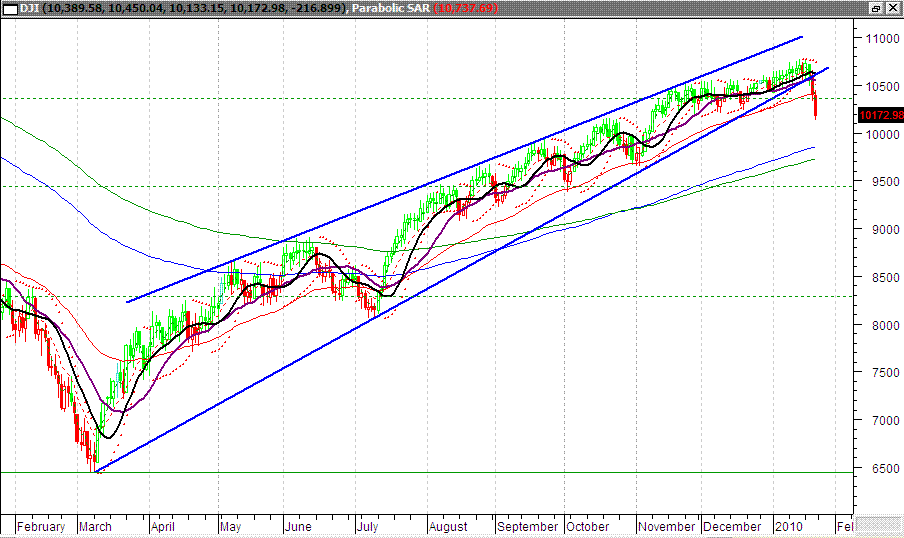904x538 pixels.
Task: Click the 8000 price axis label
Action: [x=885, y=325]
